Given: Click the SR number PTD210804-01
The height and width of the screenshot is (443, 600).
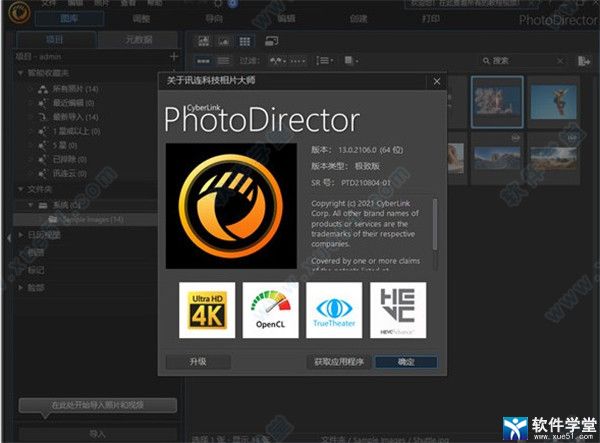Looking at the screenshot, I should pyautogui.click(x=366, y=183).
